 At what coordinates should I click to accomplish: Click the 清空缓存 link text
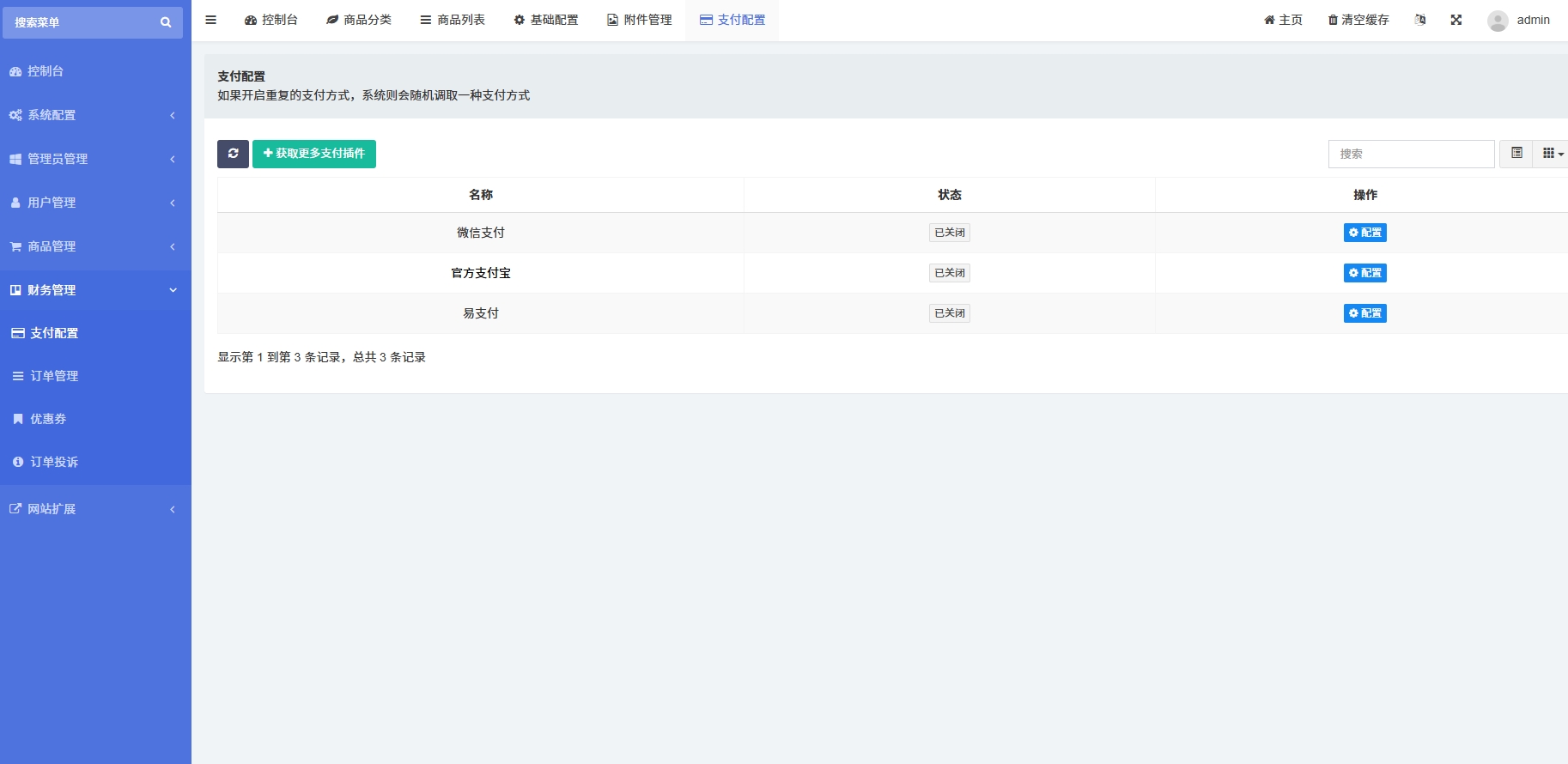pos(1365,20)
